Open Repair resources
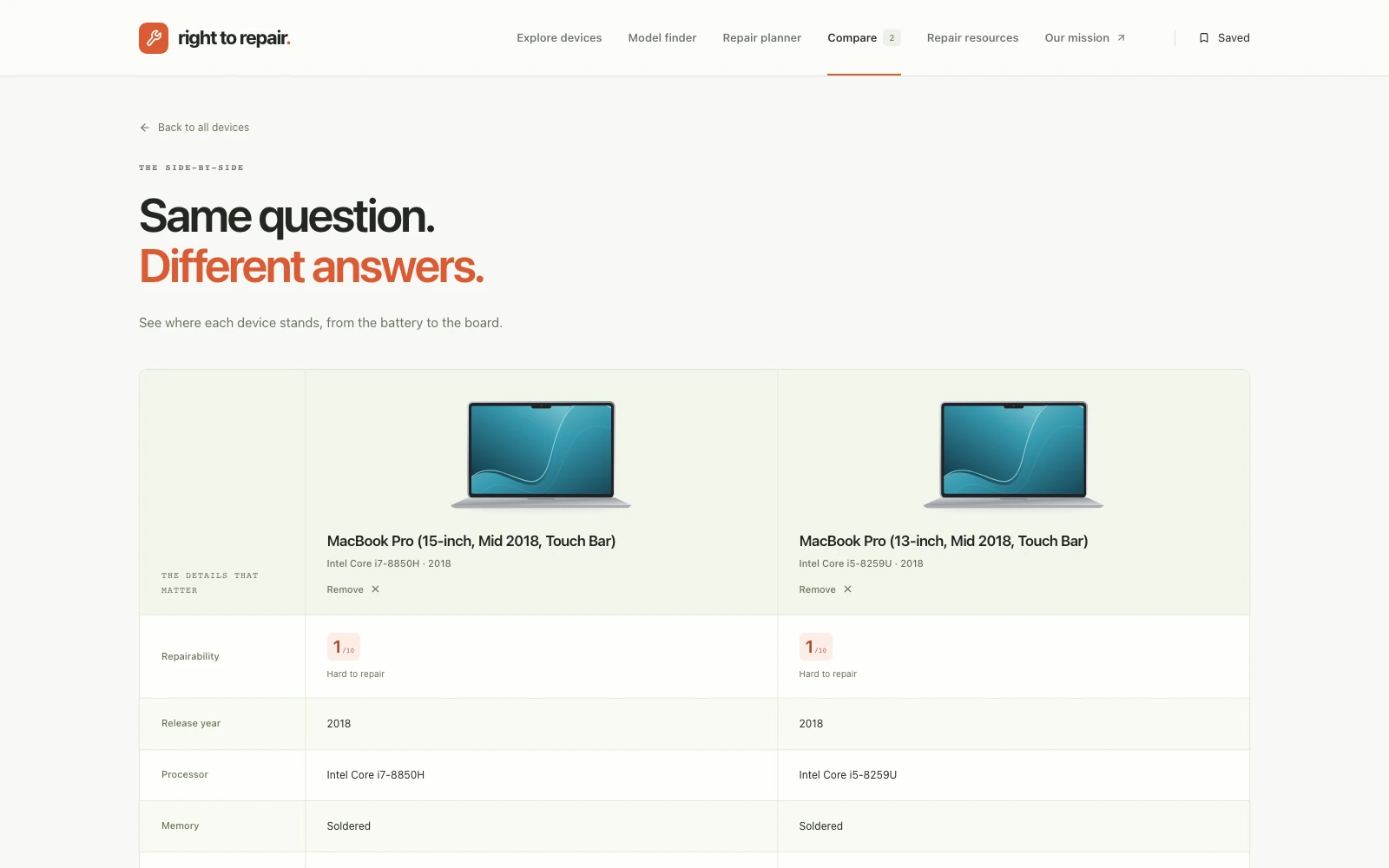 coord(972,38)
